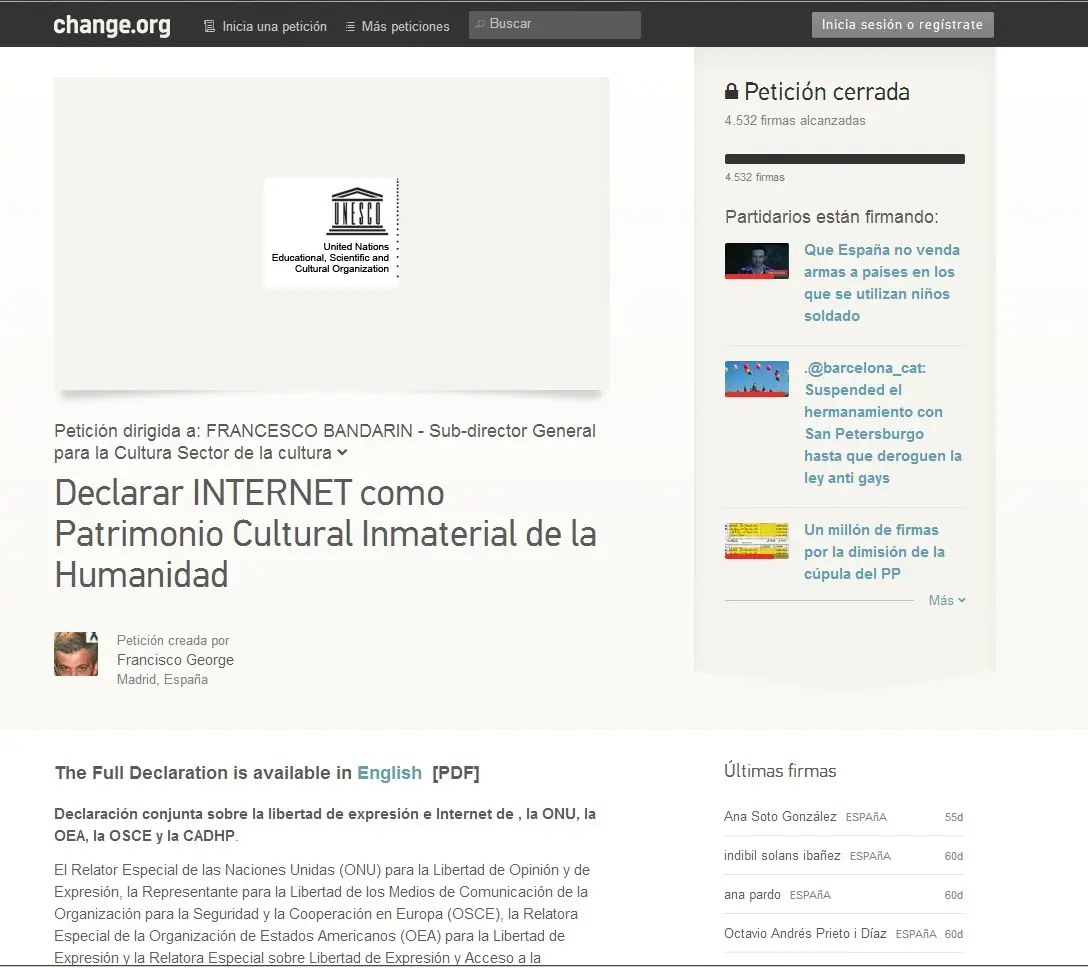
Task: Open Un millón de firmas petition link
Action: point(874,552)
